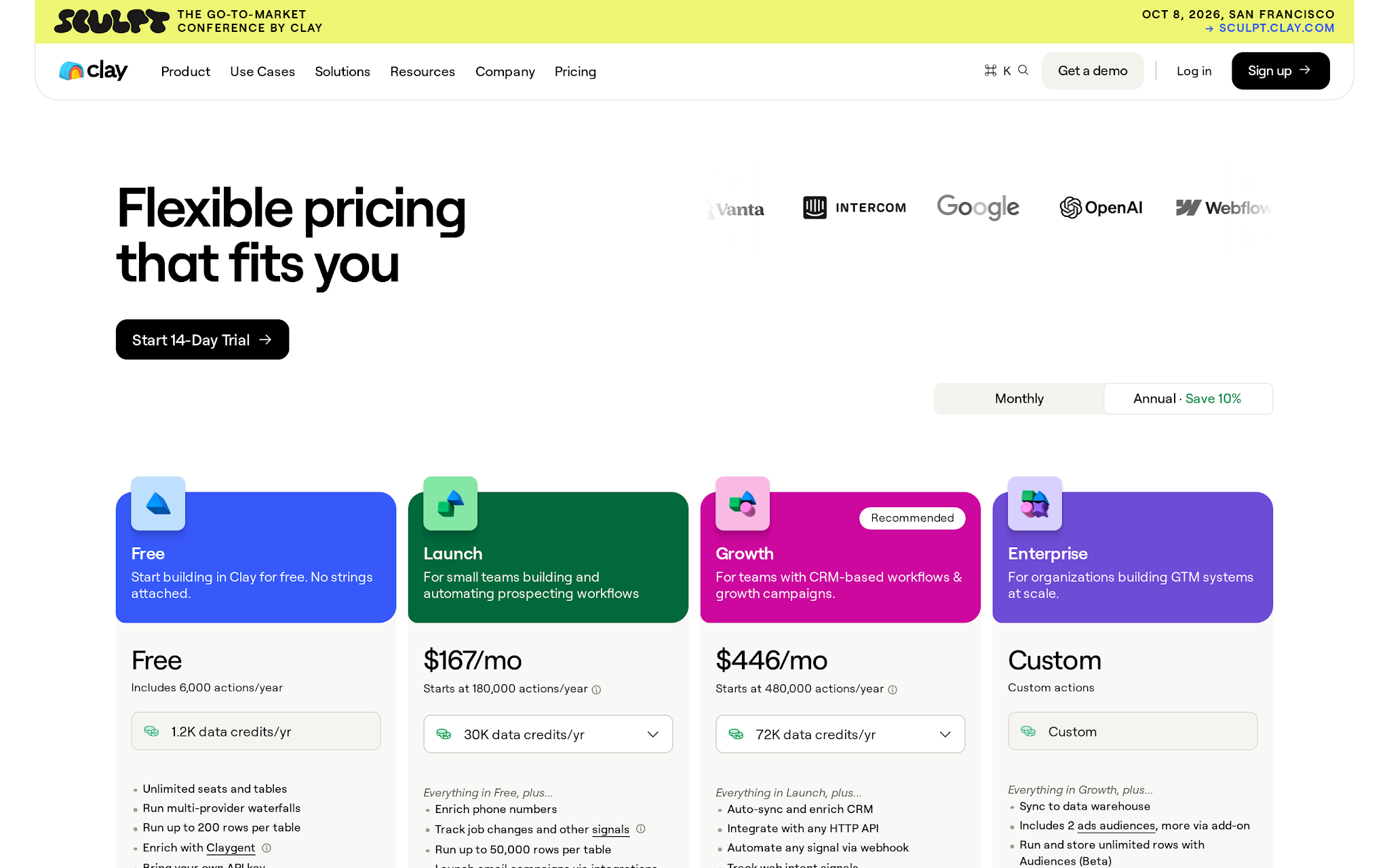The image size is (1389, 868).
Task: Click Log in link
Action: 1194,71
